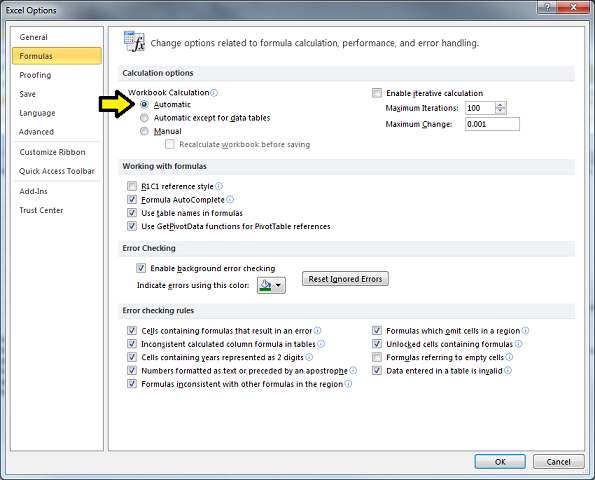Click the info icon after Data entered in a table is invalid
This screenshot has height=480, width=595.
coord(508,370)
